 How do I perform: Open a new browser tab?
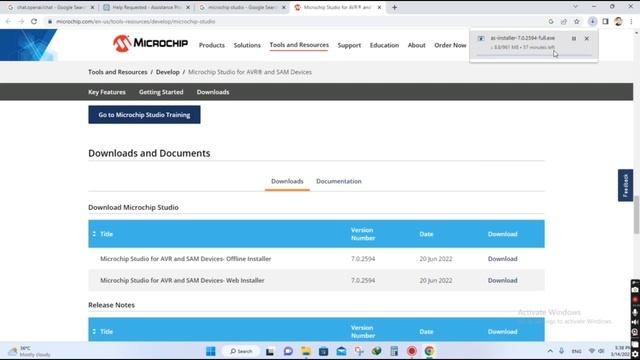394,7
